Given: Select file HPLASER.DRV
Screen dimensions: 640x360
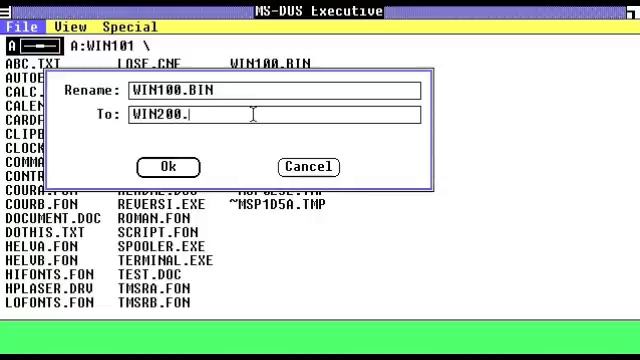Looking at the screenshot, I should pyautogui.click(x=49, y=289).
